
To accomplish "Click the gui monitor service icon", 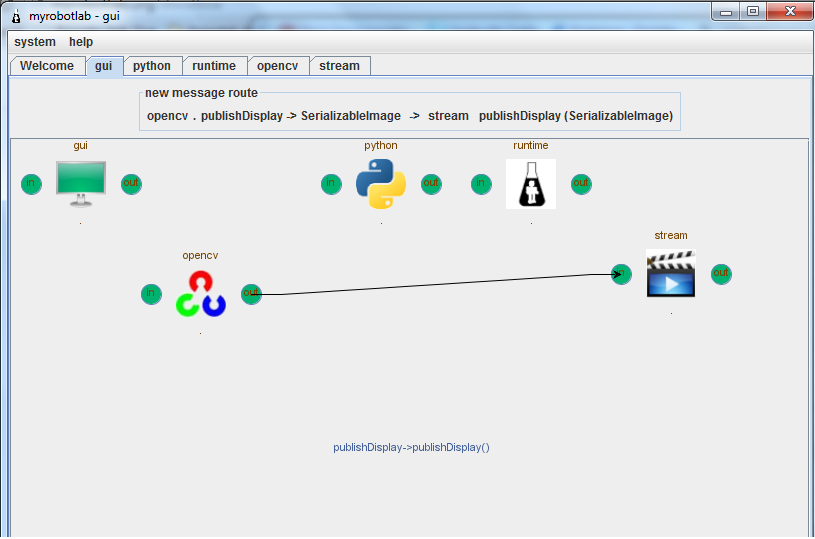I will [81, 184].
